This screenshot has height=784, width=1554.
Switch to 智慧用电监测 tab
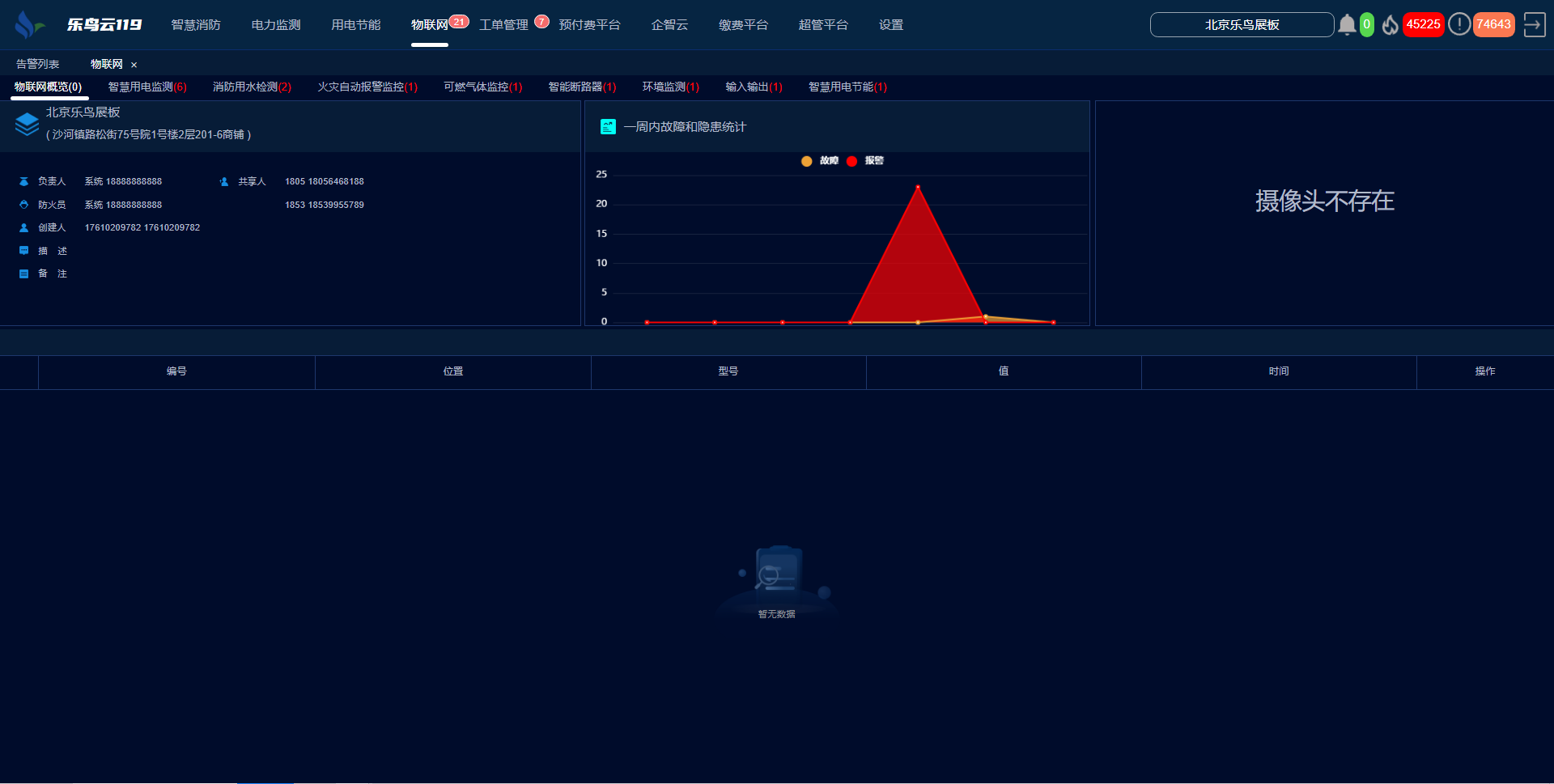(x=147, y=87)
